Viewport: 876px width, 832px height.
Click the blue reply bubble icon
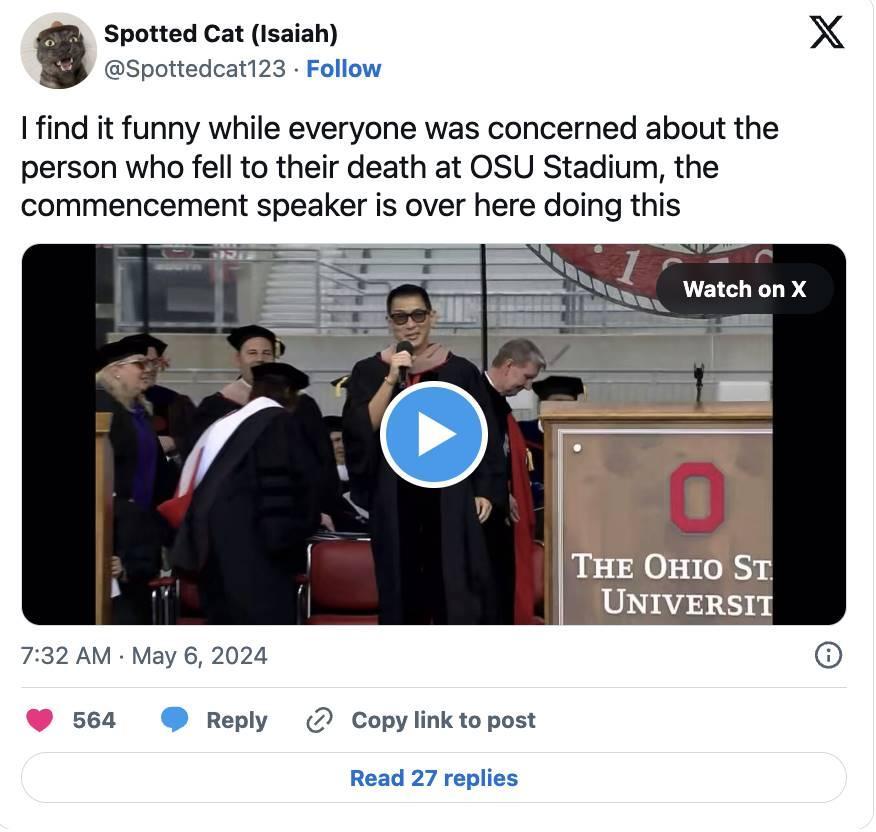pos(175,720)
